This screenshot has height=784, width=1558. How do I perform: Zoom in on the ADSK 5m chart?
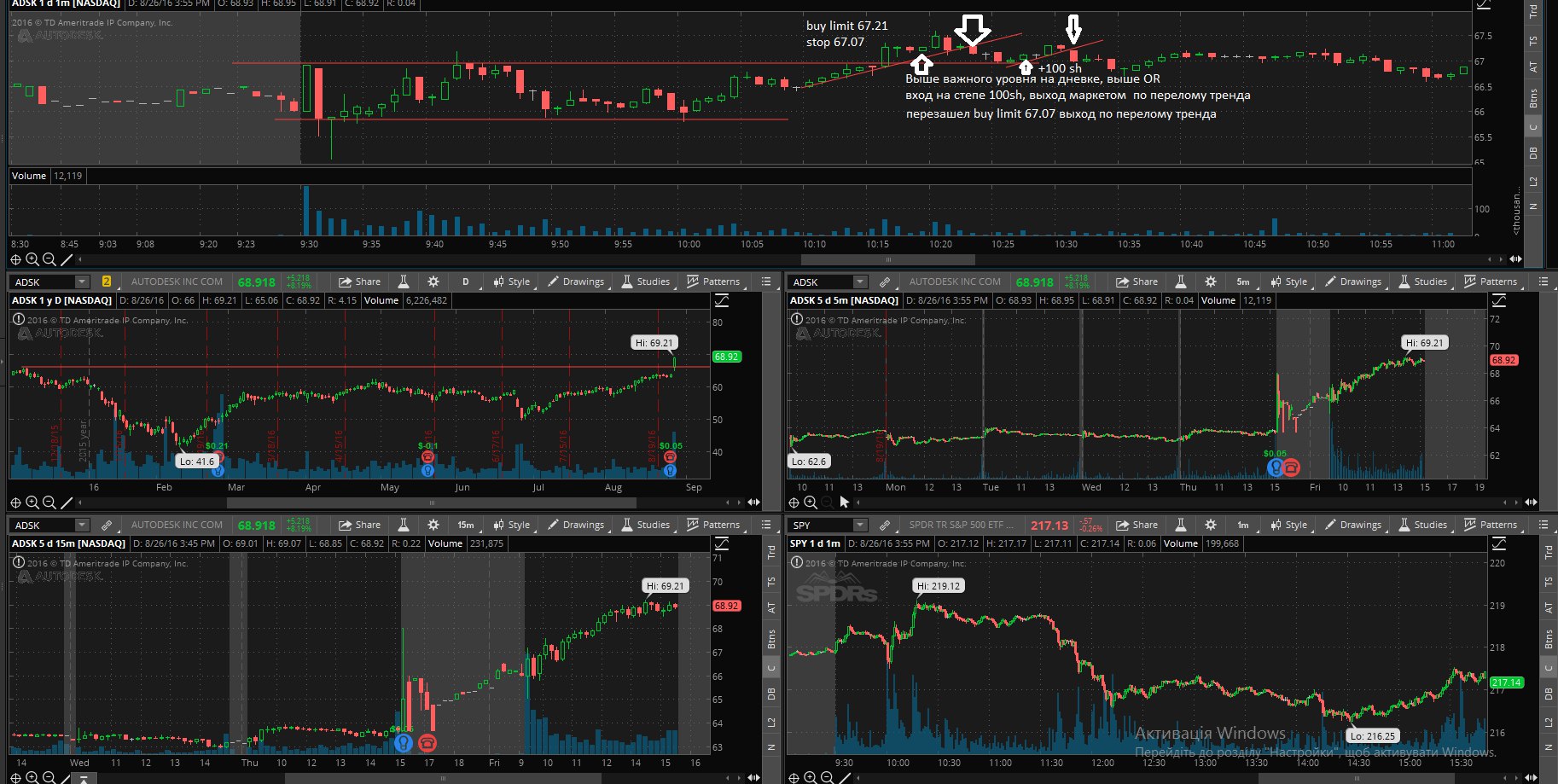coord(811,502)
